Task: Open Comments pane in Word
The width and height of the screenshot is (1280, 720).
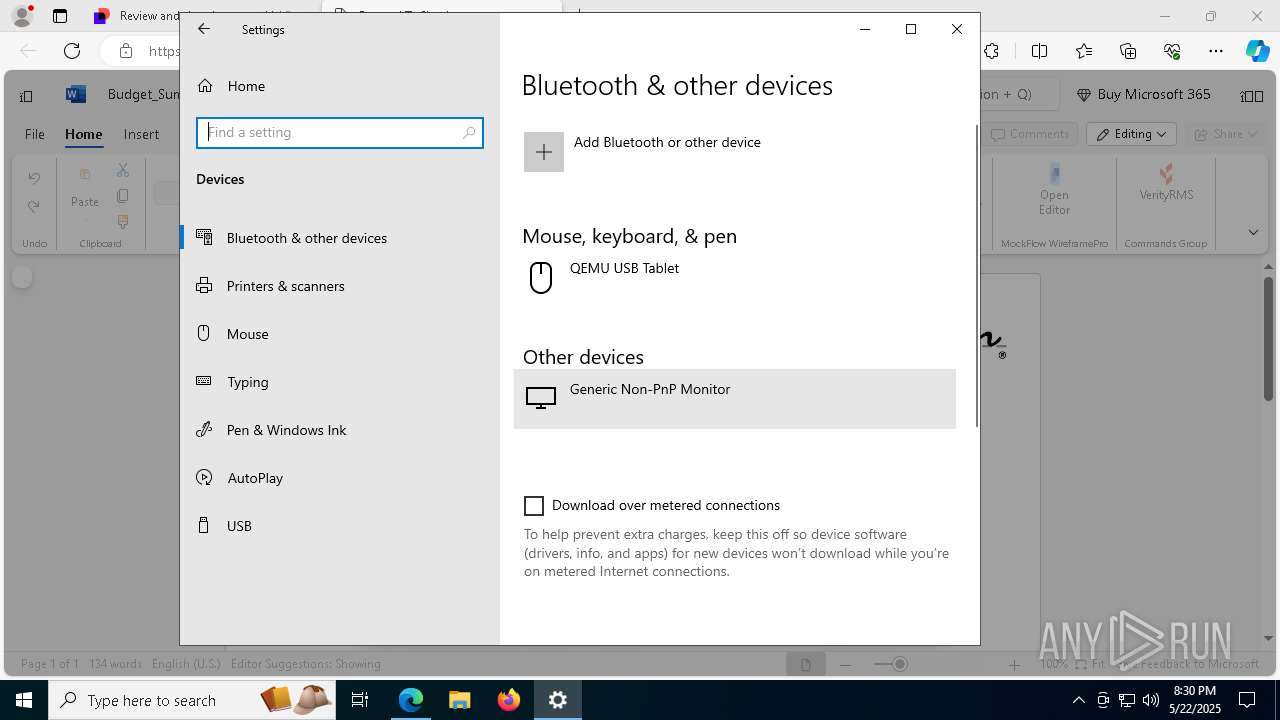Action: click(1030, 134)
